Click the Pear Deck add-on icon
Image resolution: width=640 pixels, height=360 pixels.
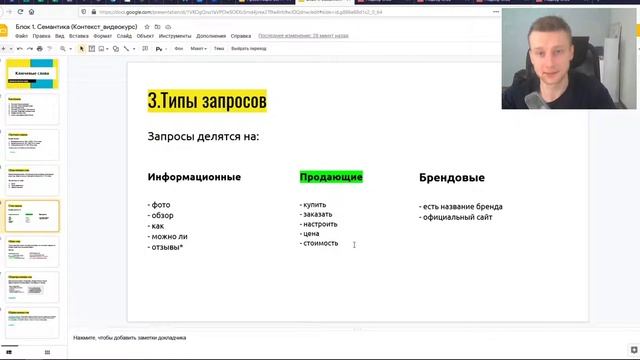tap(159, 49)
